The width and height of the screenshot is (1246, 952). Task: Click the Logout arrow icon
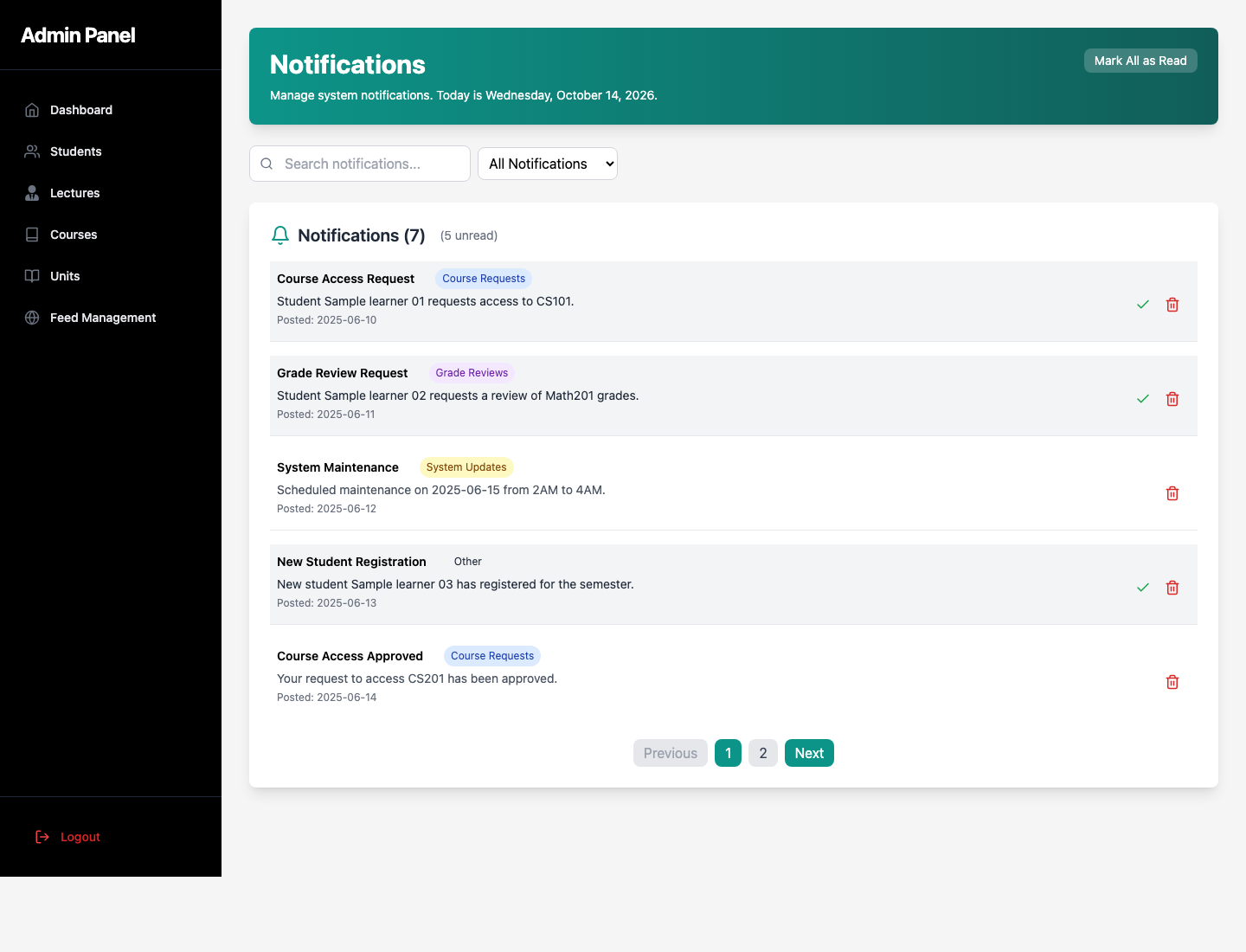[x=42, y=837]
